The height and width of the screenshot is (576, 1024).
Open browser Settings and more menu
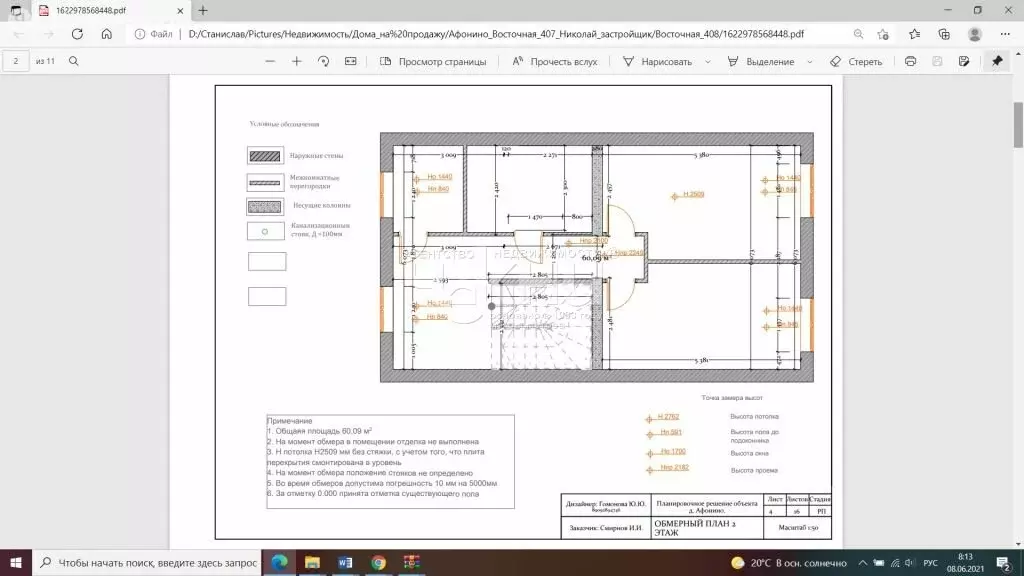[1005, 34]
